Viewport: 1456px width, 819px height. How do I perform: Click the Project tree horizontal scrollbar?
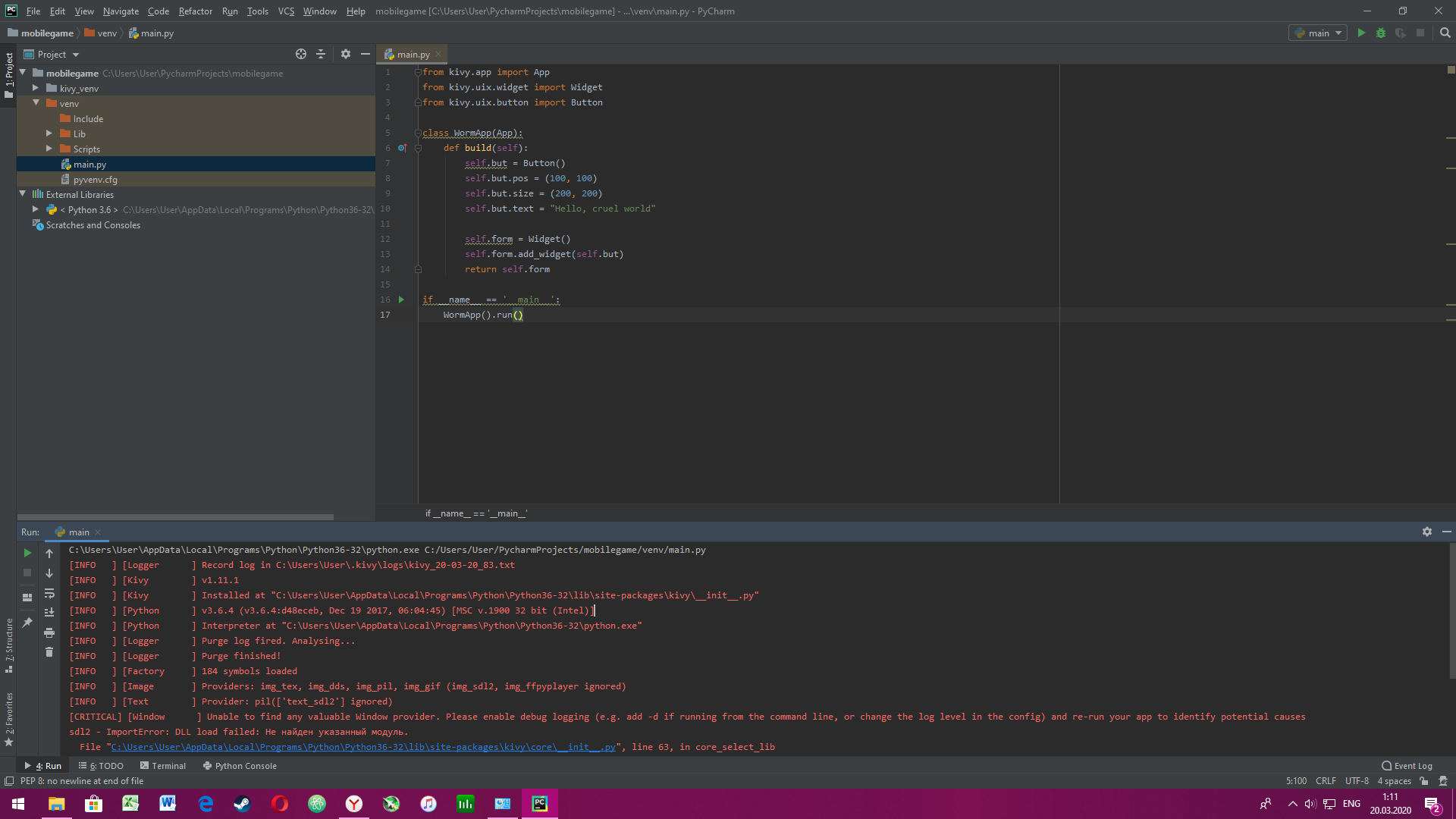175,517
